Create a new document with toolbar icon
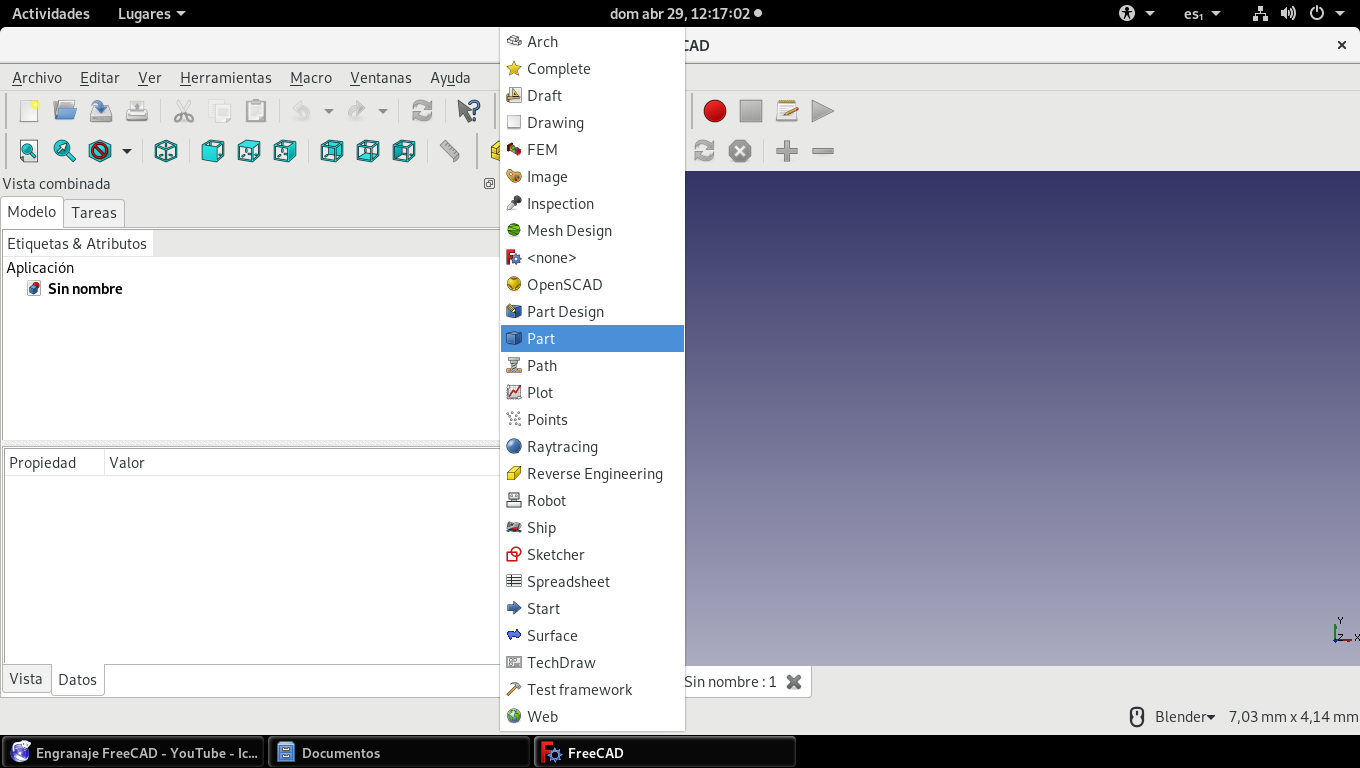Image resolution: width=1360 pixels, height=768 pixels. [x=29, y=111]
